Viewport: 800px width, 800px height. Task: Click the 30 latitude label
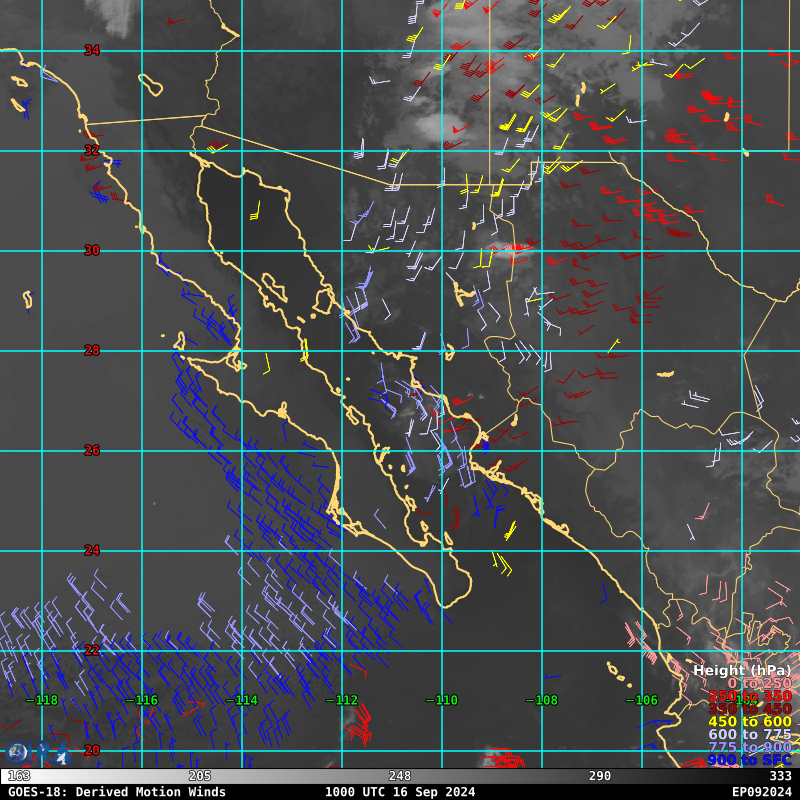pos(91,251)
